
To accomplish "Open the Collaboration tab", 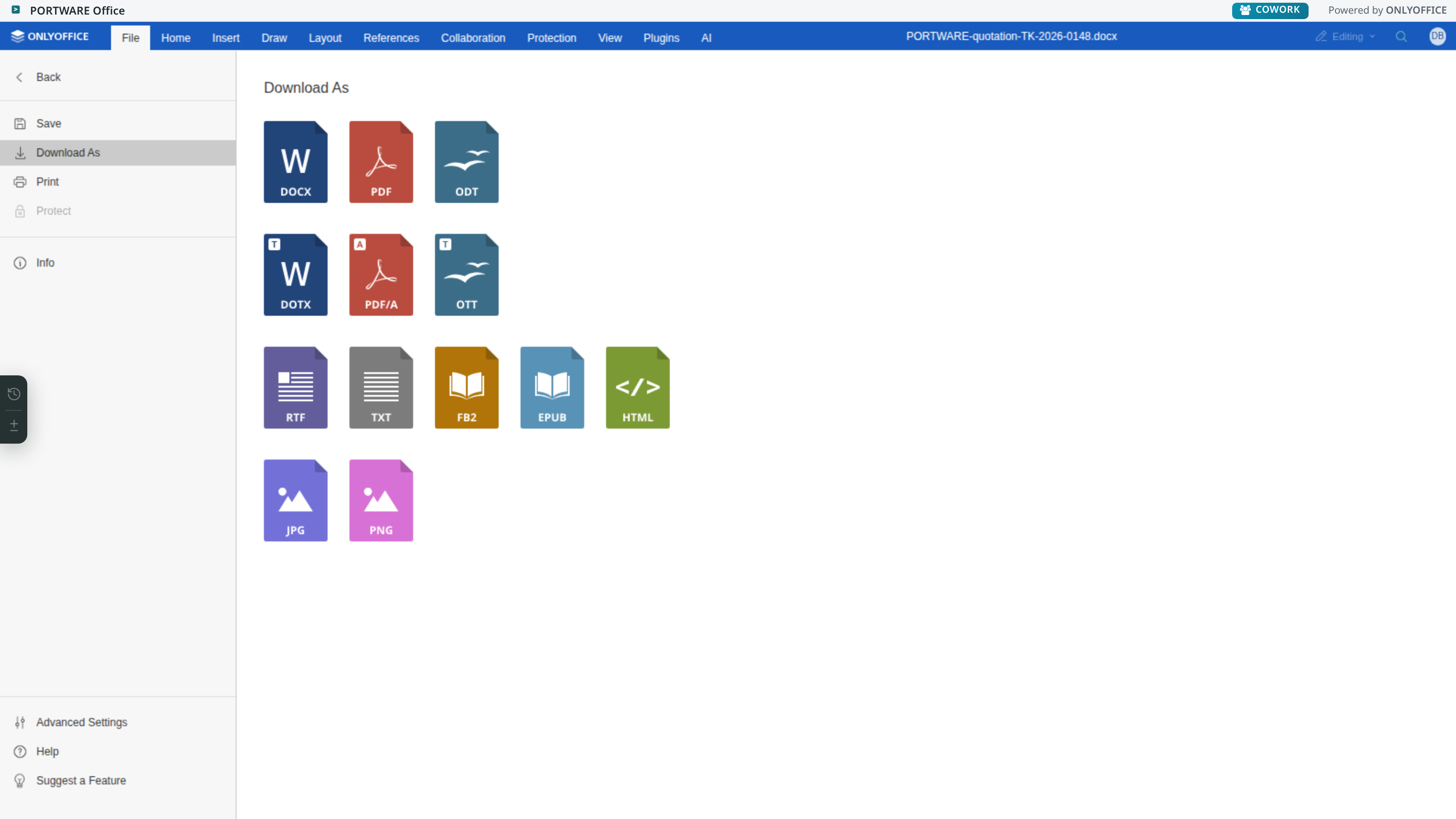I will (473, 38).
